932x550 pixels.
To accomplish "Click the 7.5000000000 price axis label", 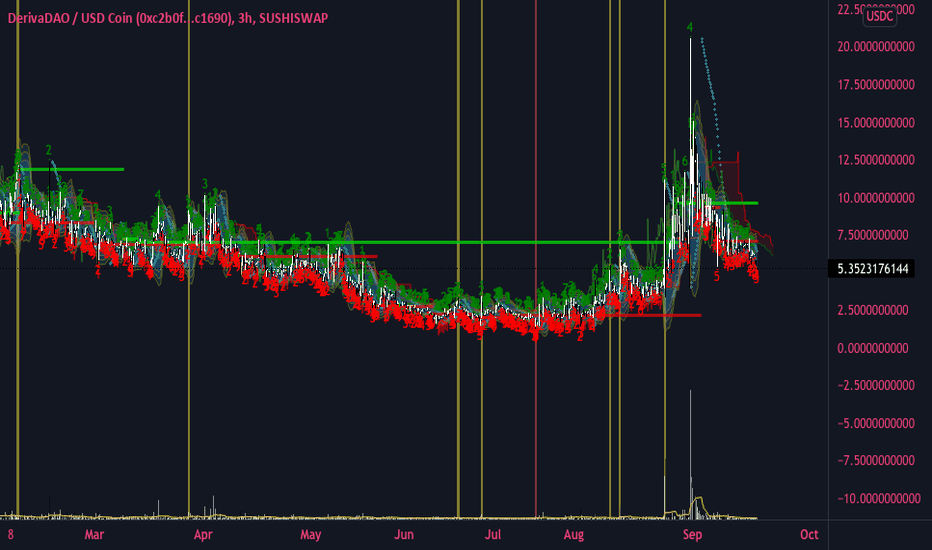I will point(873,235).
